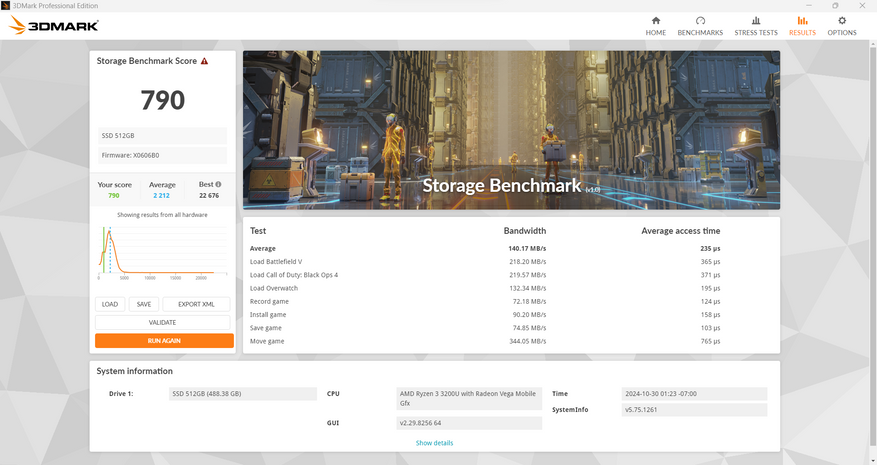
Task: Click the Storage Benchmark banner image
Action: (x=511, y=130)
